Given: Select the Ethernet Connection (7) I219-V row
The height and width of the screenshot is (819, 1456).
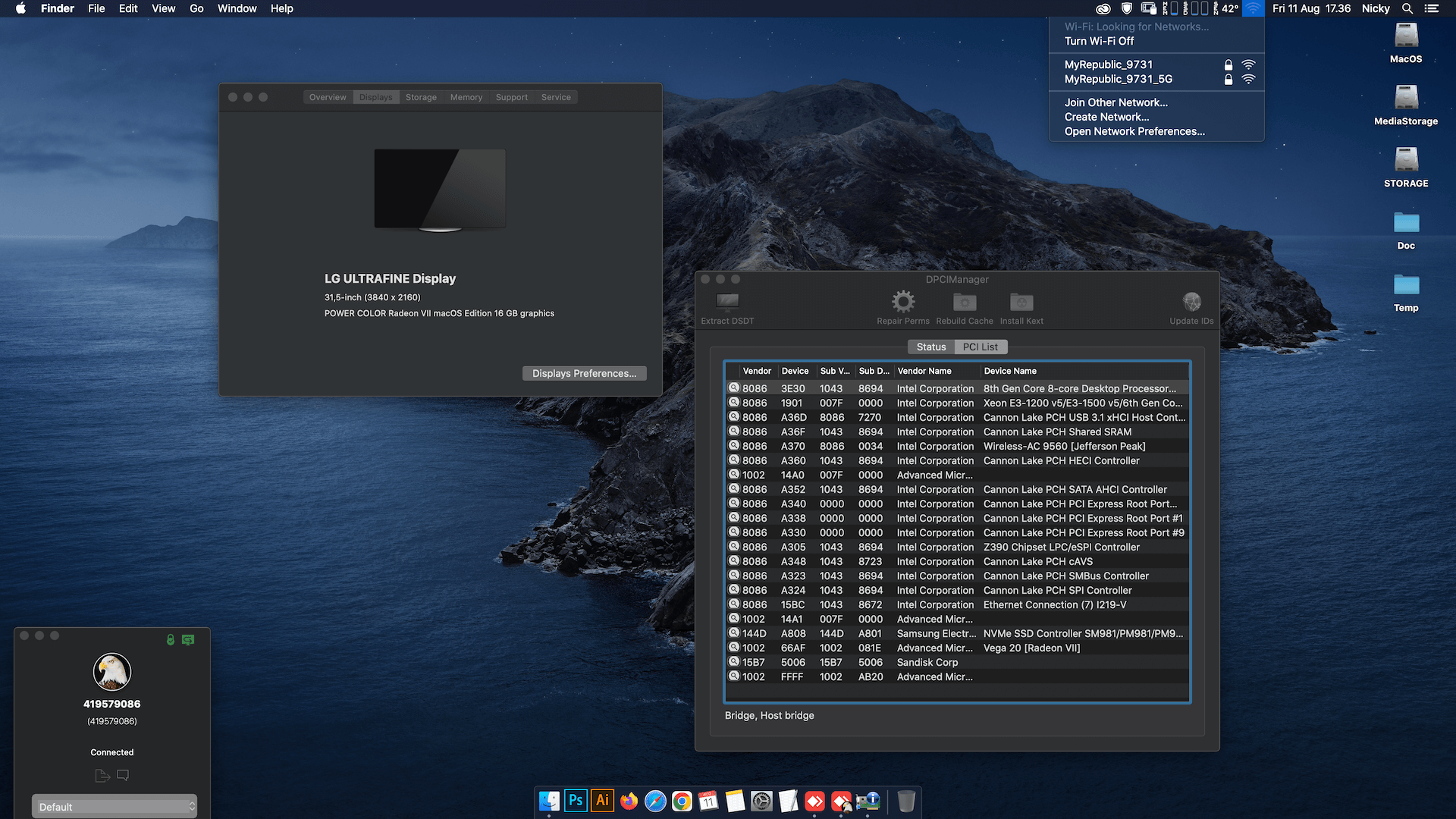Looking at the screenshot, I should pos(957,604).
